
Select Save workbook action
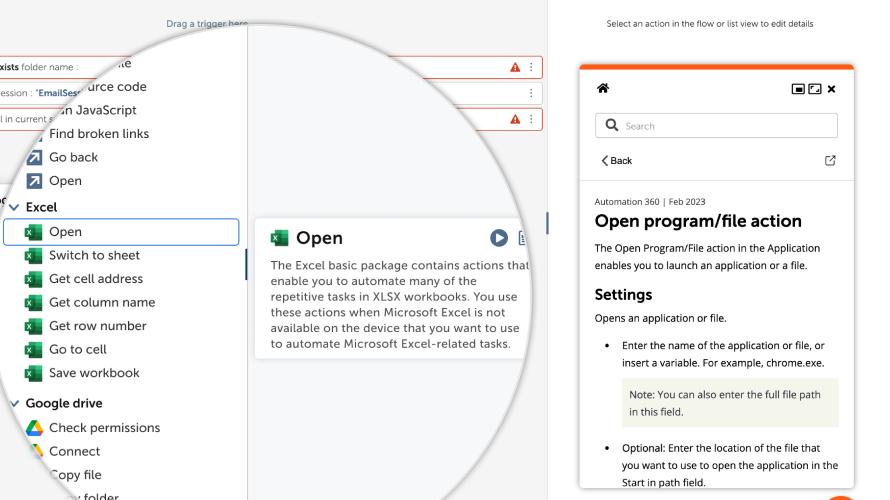(x=94, y=373)
